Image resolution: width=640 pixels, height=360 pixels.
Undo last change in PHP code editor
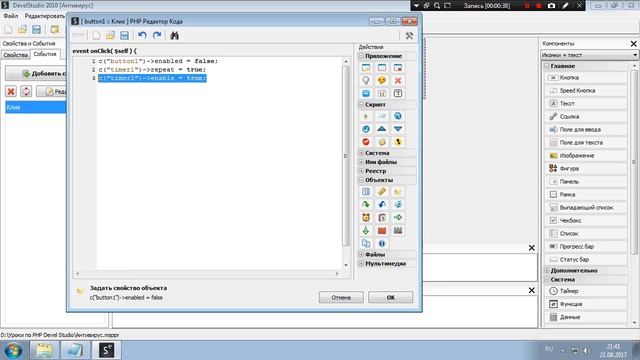142,36
